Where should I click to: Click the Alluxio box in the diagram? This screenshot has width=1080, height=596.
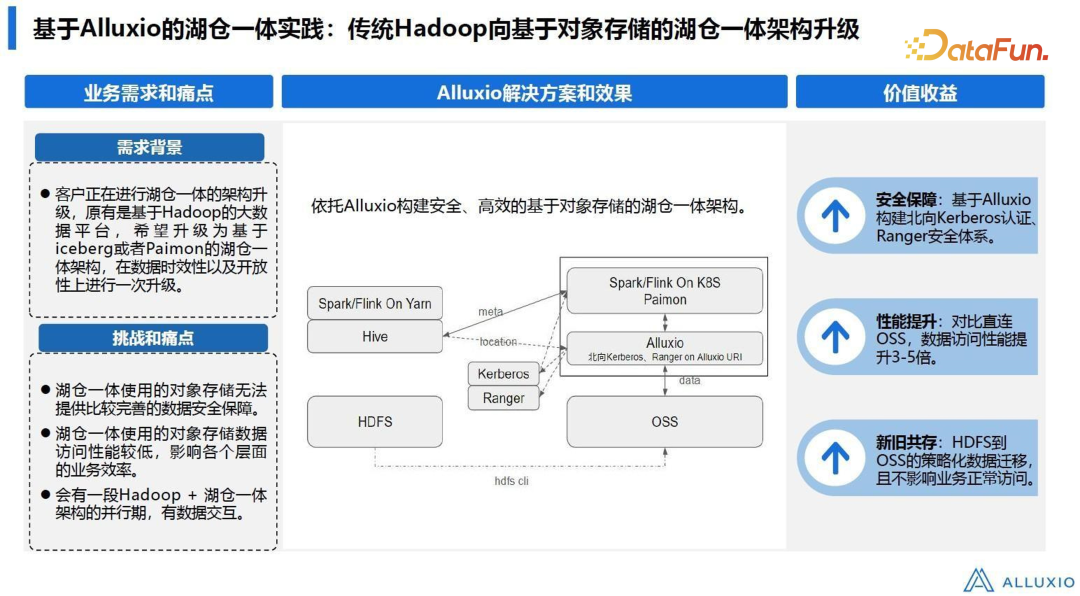665,349
